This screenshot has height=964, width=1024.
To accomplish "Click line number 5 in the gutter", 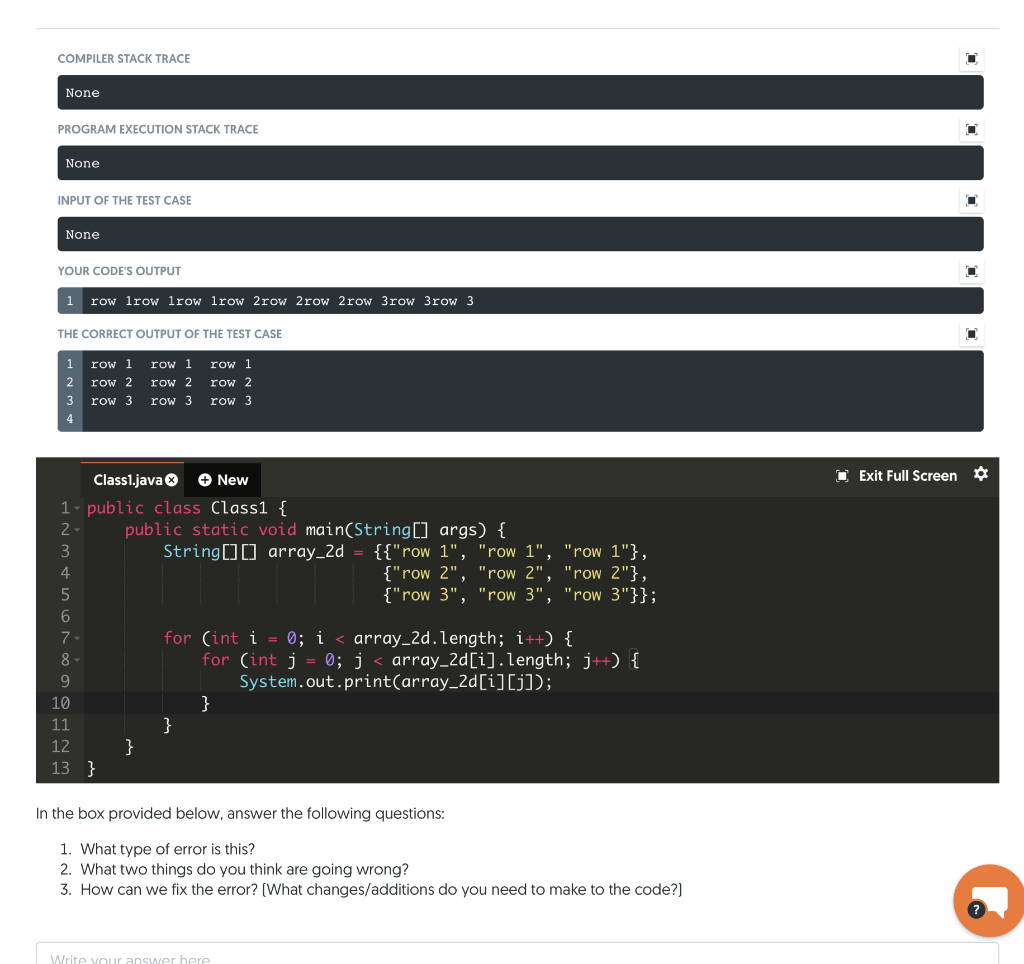I will (65, 594).
